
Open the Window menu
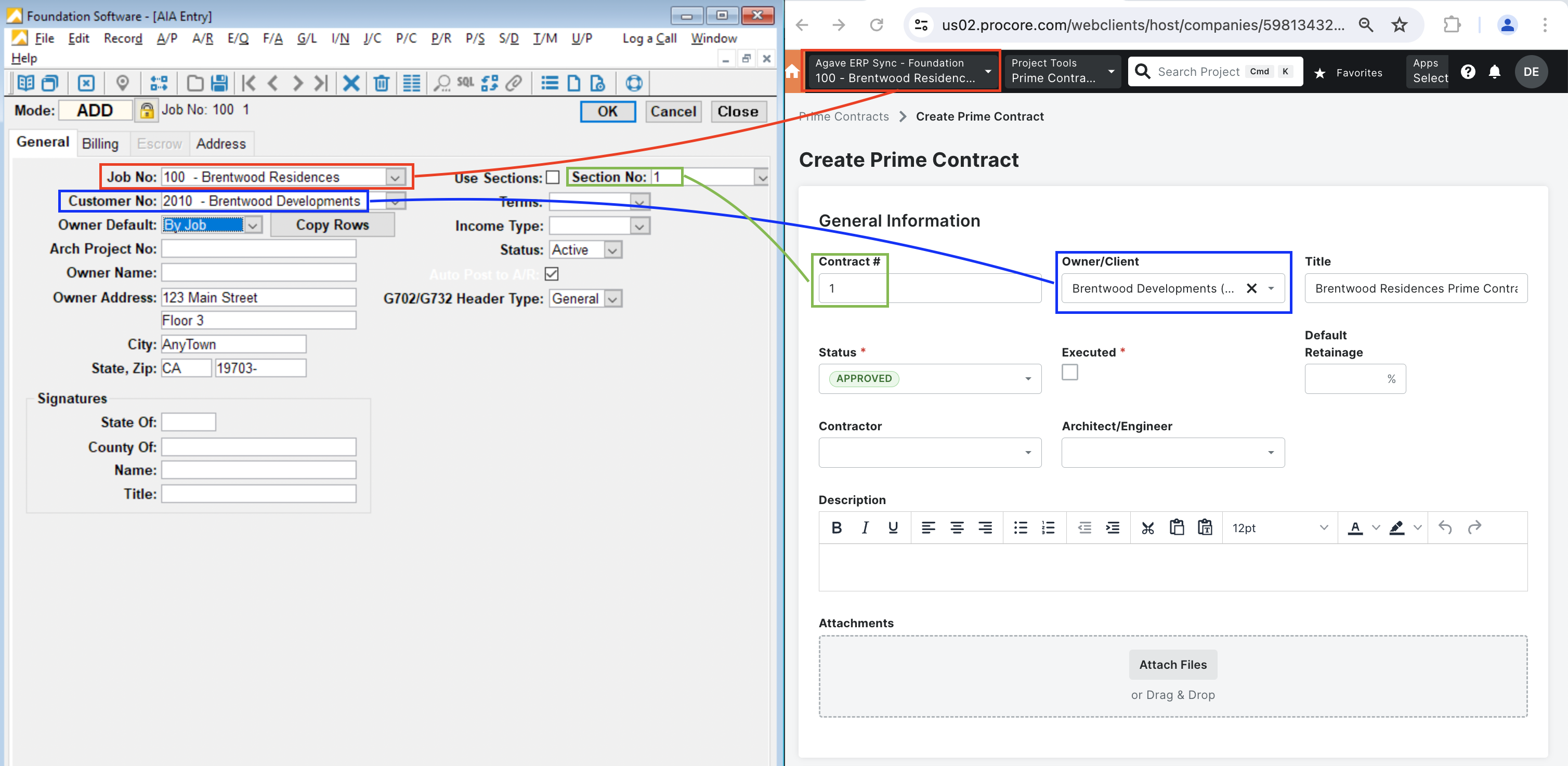713,38
